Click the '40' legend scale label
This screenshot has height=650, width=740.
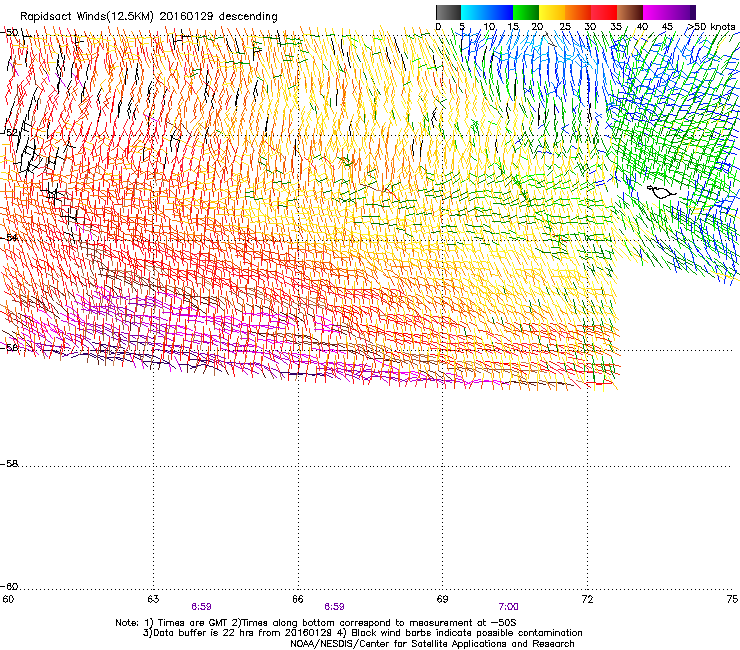coord(642,27)
